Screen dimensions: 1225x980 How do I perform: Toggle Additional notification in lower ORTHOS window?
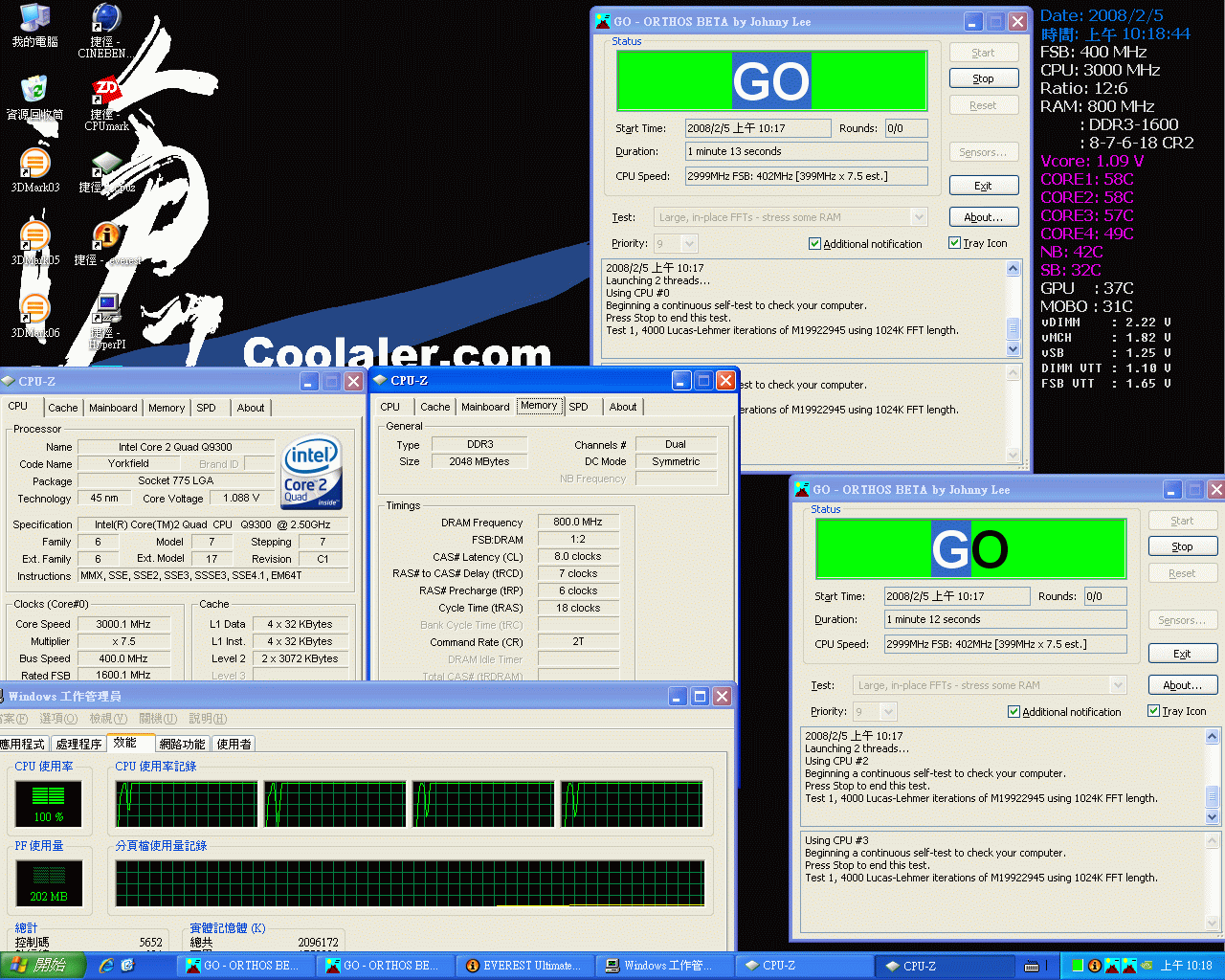pos(1064,712)
